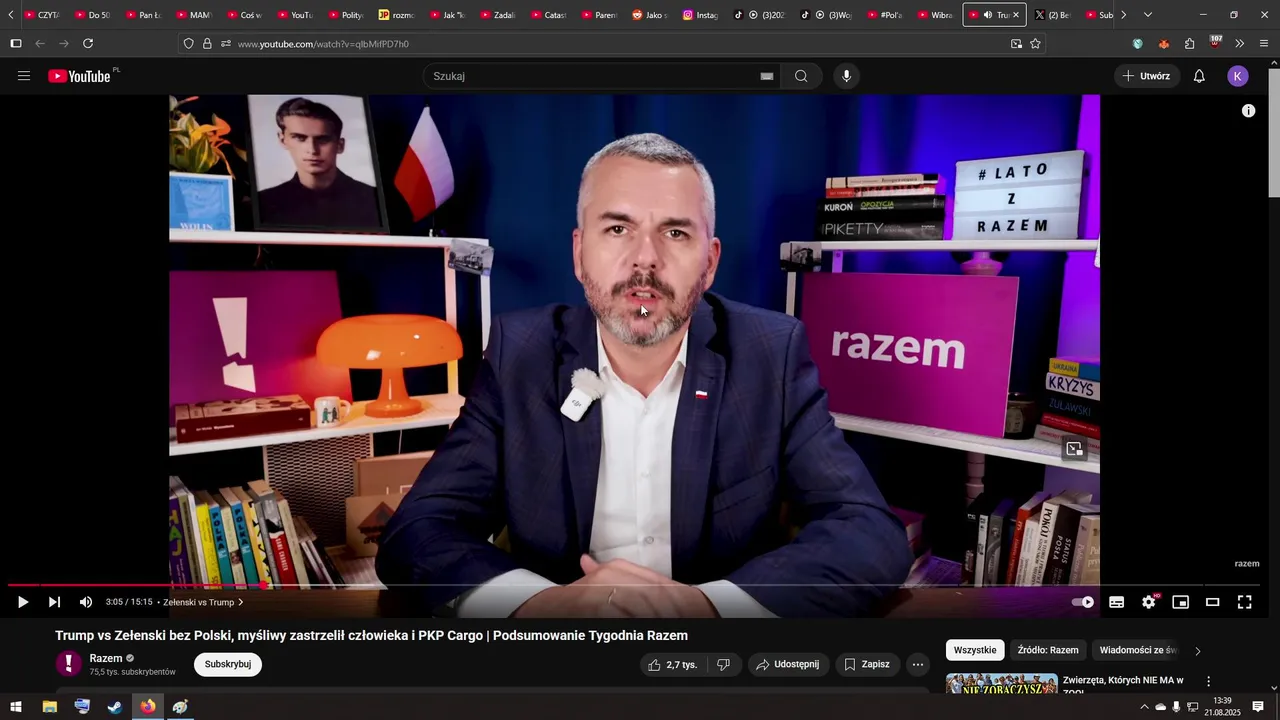Open on-screen keyboard in search box
Image resolution: width=1280 pixels, height=720 pixels.
coord(767,76)
